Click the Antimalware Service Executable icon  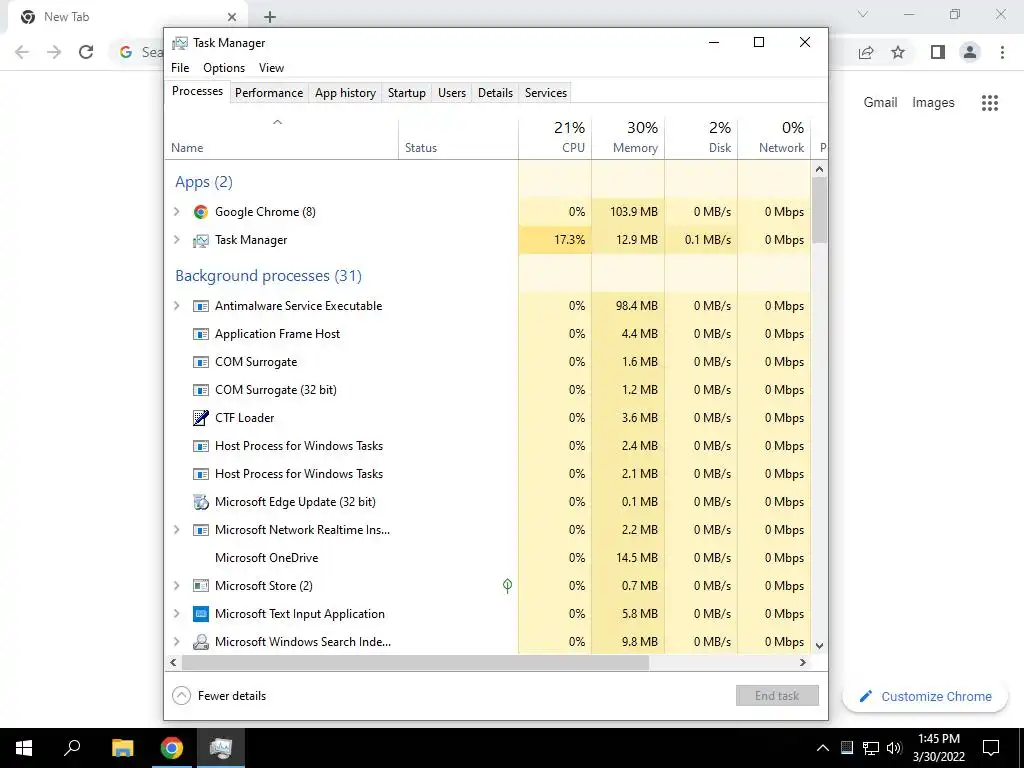(x=200, y=306)
